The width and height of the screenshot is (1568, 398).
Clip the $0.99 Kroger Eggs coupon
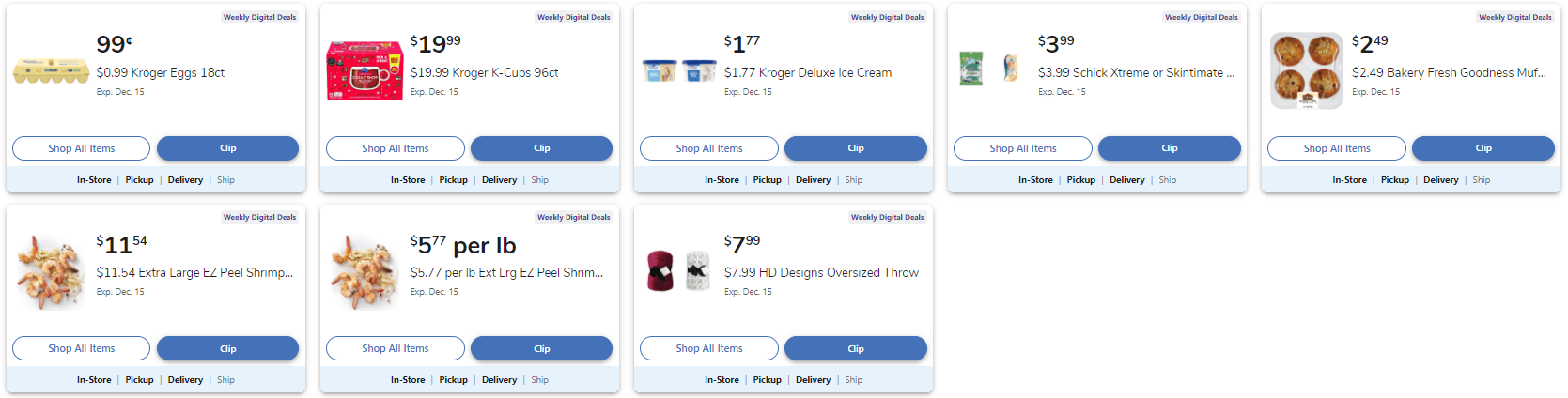point(227,148)
